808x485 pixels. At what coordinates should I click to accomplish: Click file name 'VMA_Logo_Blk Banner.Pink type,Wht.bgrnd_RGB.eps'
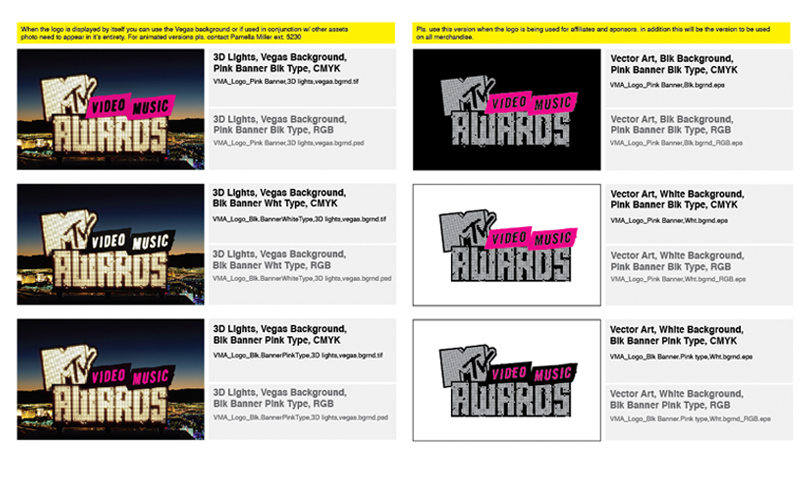click(691, 419)
